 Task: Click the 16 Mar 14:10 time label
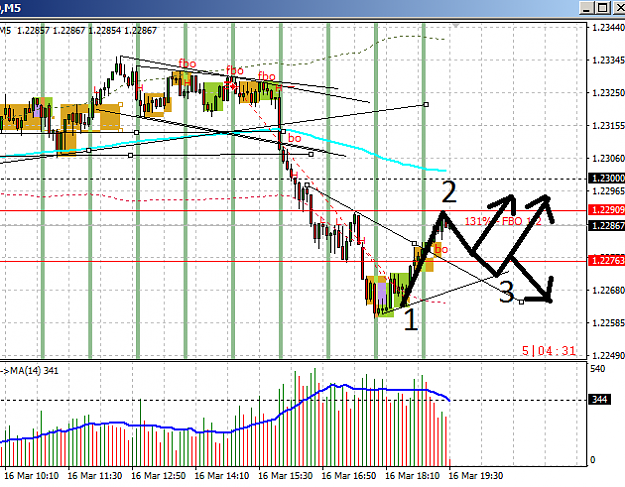tap(222, 476)
